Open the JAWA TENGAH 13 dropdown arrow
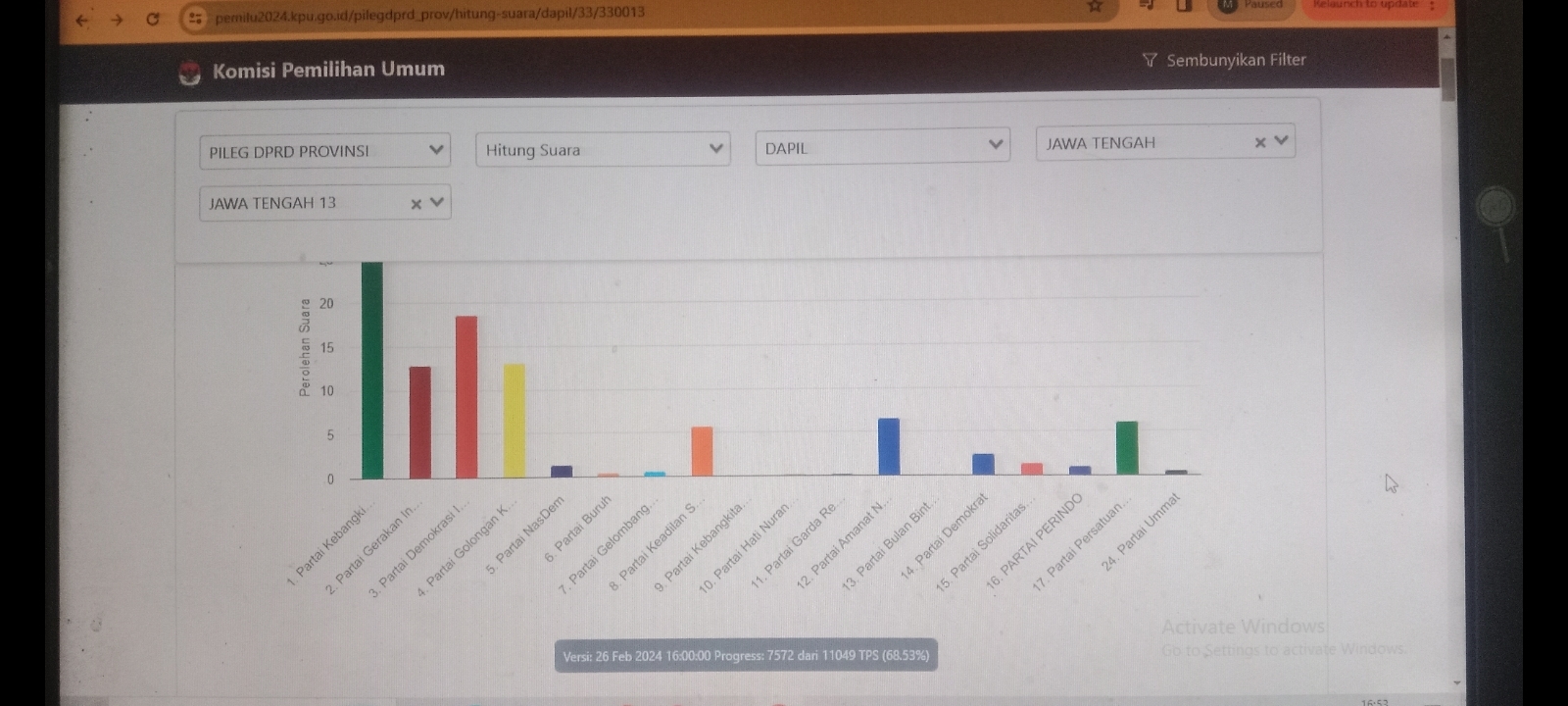 pyautogui.click(x=437, y=202)
